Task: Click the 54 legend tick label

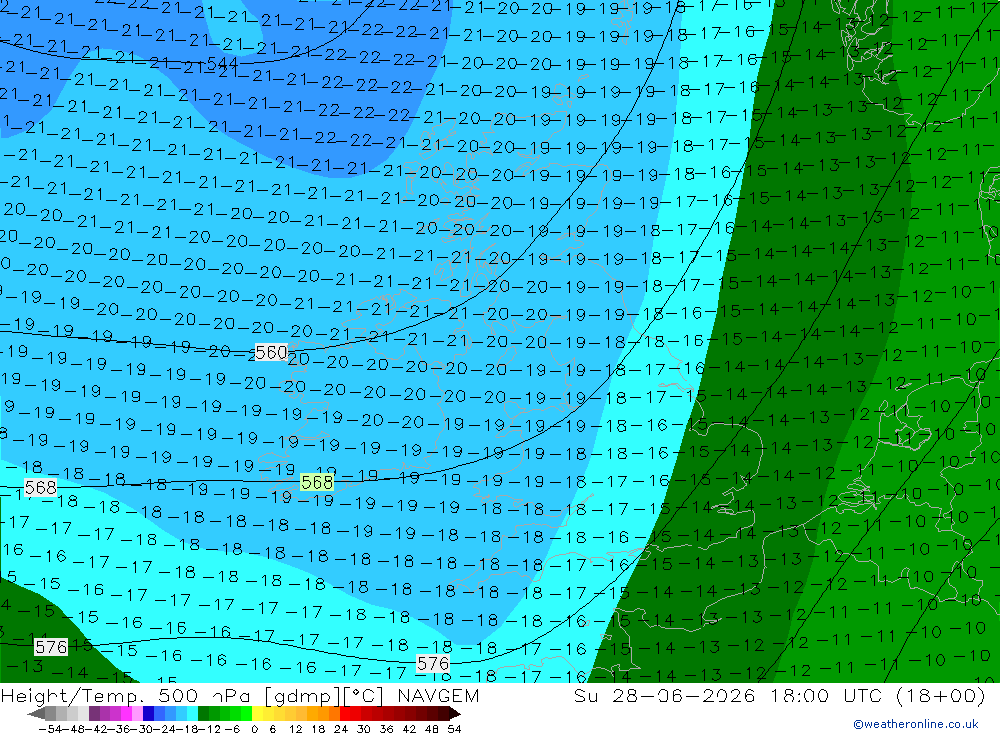Action: (454, 729)
